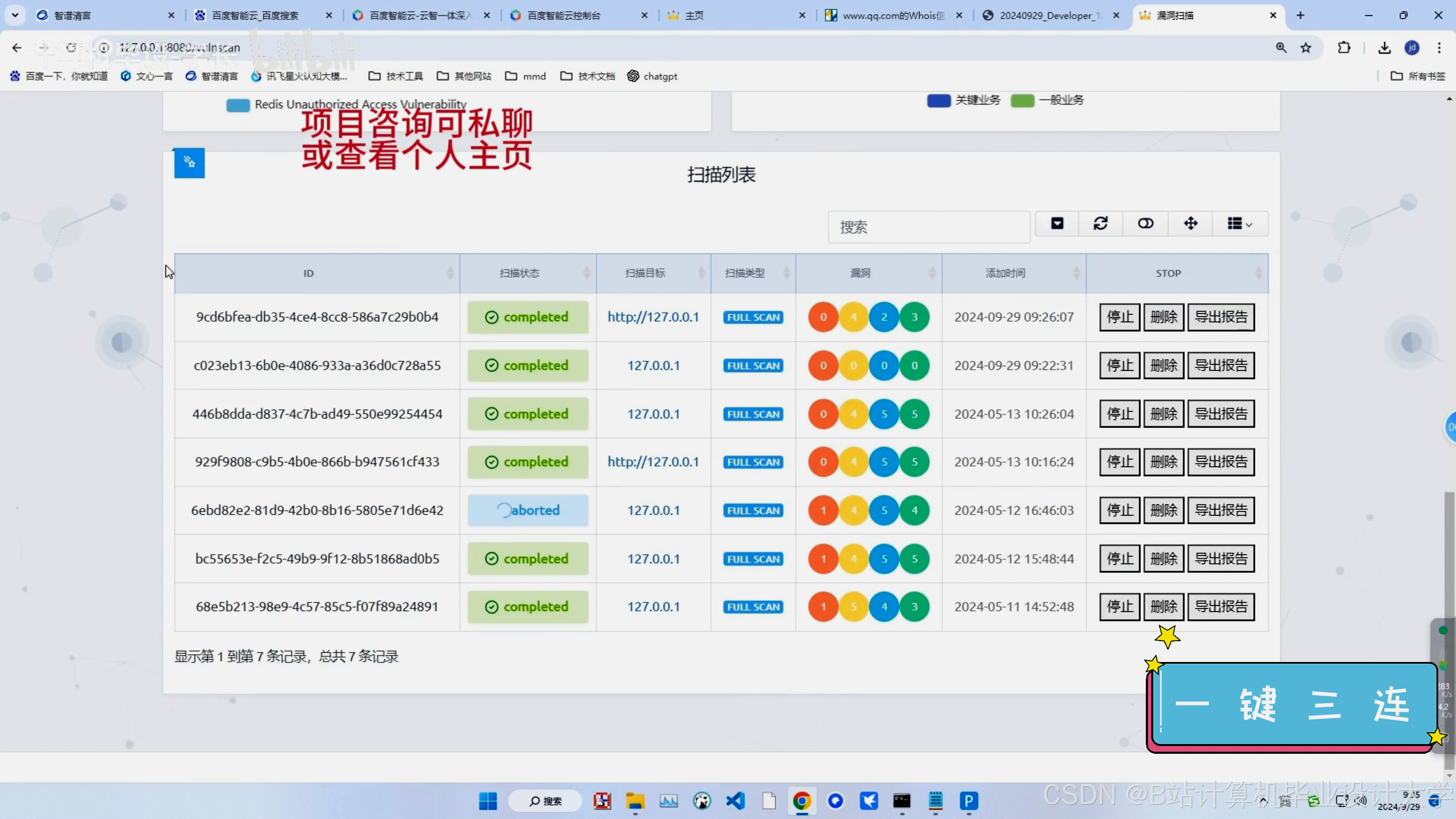Click the blue 关键业务 color swatch
This screenshot has height=819, width=1456.
[x=938, y=100]
